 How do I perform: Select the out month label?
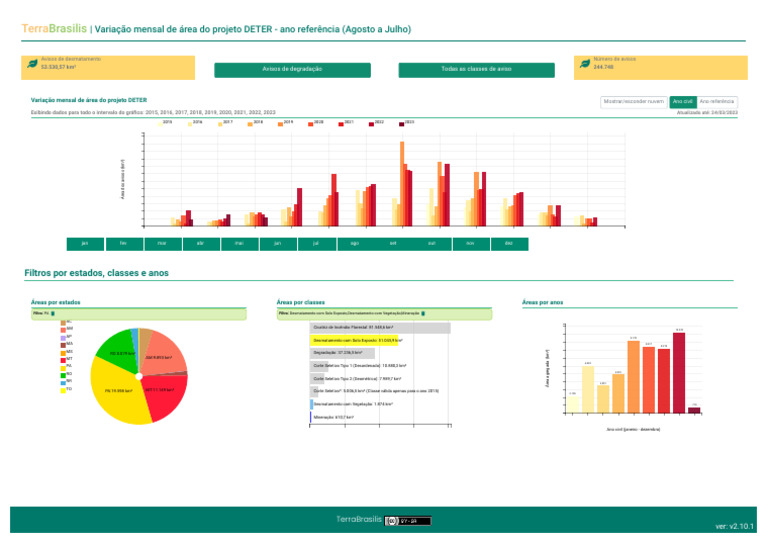432,244
